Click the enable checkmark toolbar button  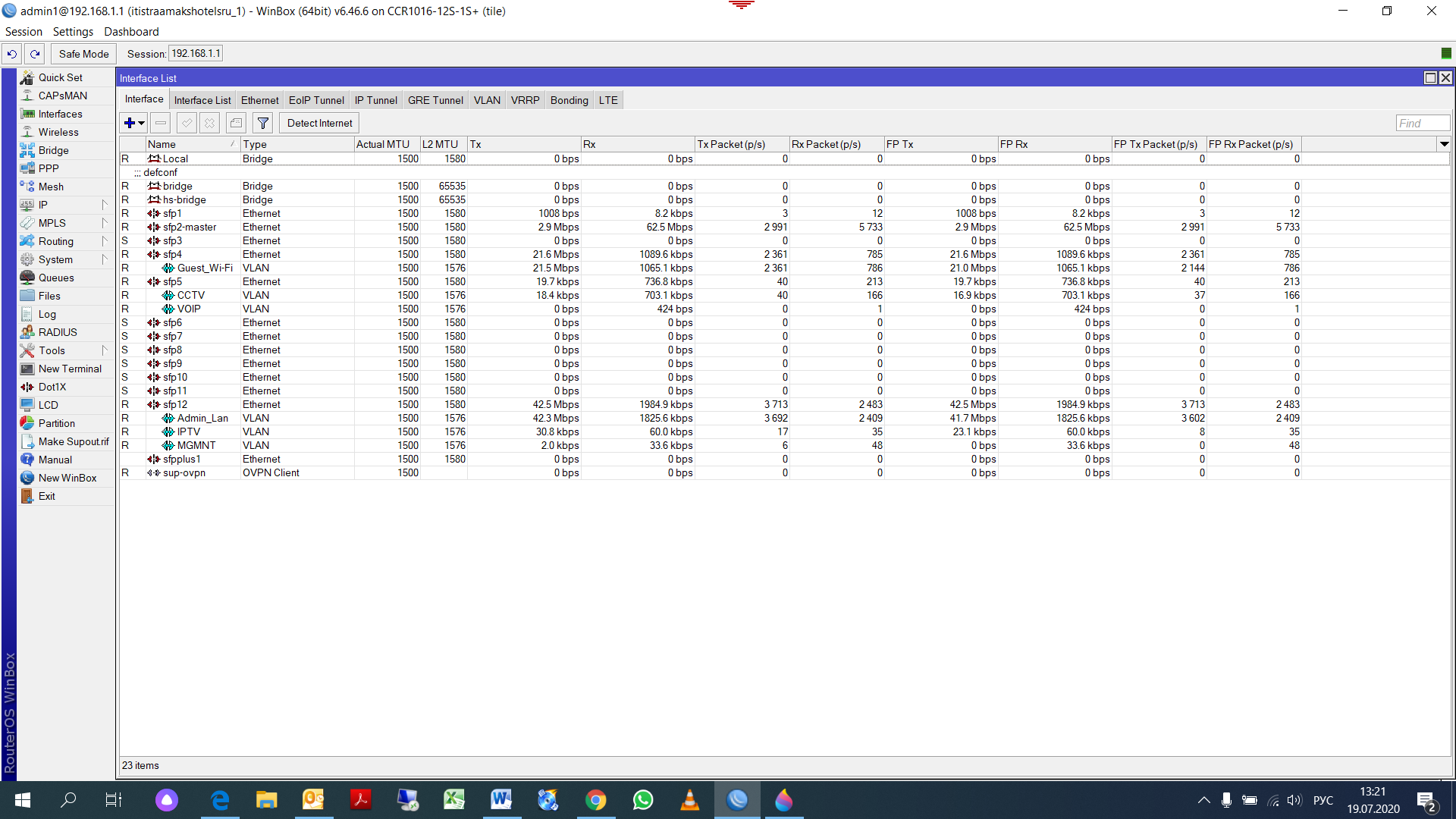187,123
